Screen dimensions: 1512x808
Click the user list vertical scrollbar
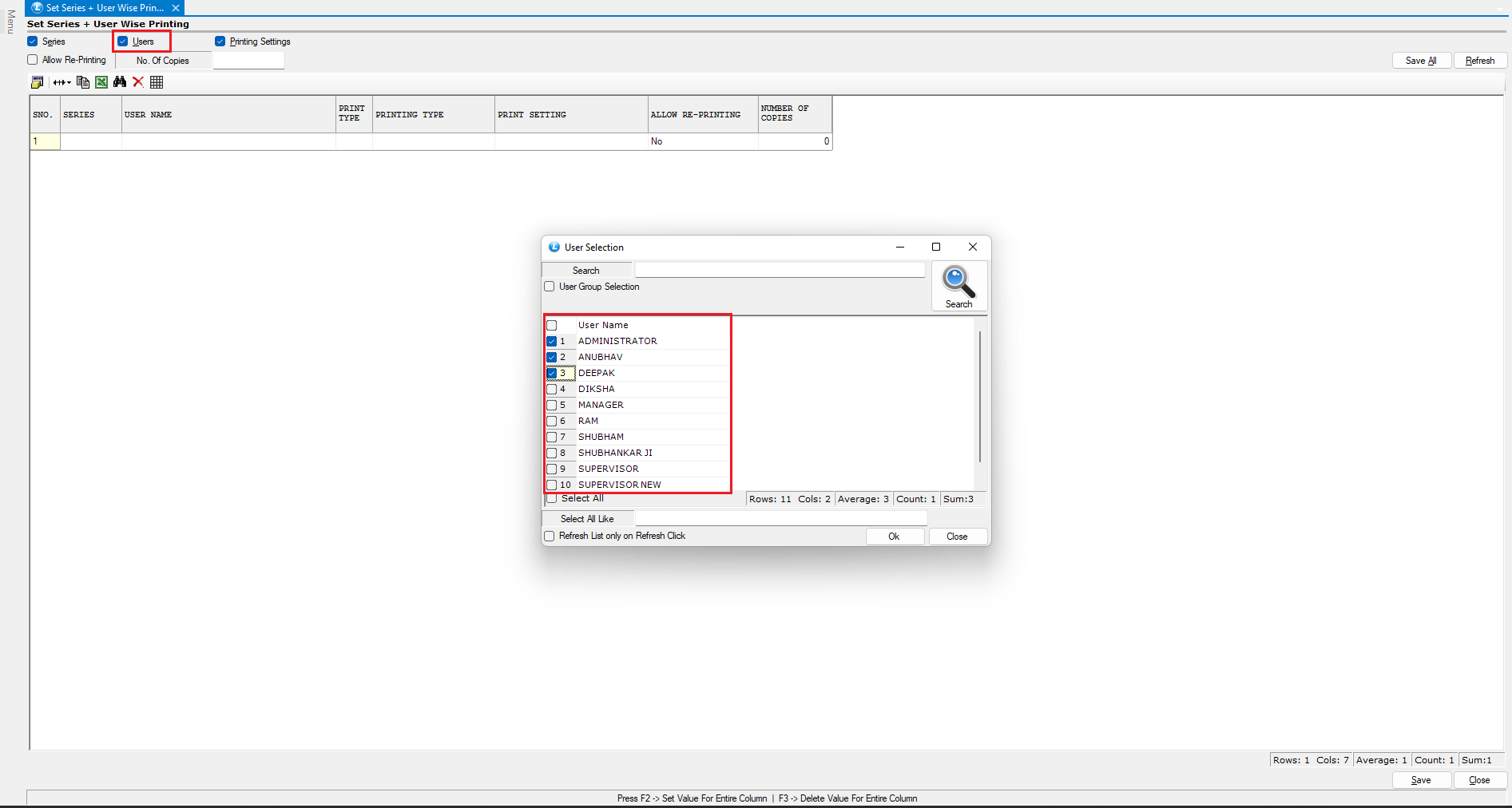tap(980, 397)
